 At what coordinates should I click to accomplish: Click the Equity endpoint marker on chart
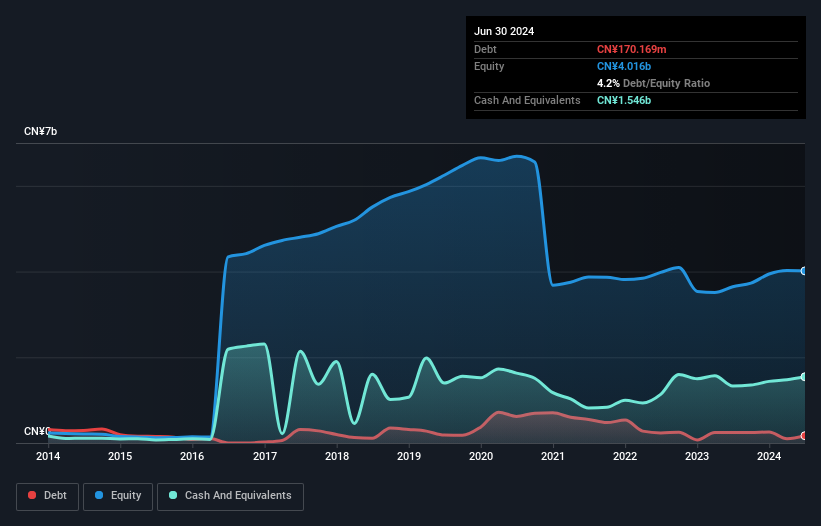point(804,271)
